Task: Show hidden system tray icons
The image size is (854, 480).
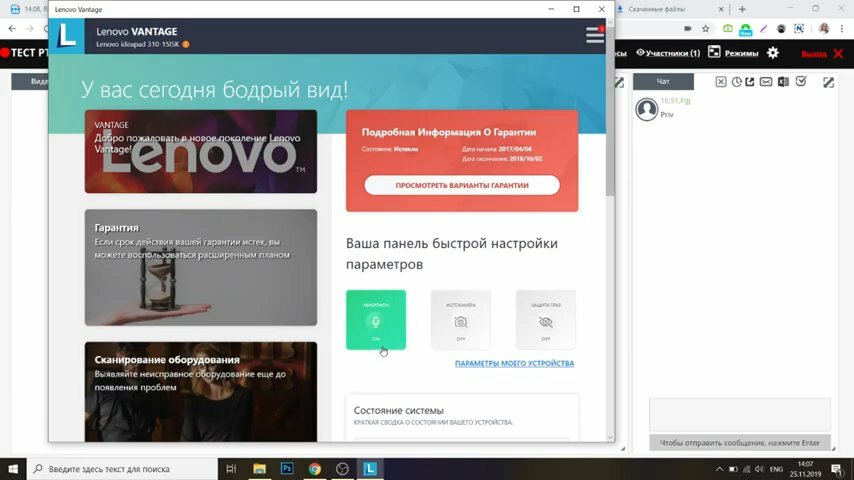Action: (x=719, y=469)
